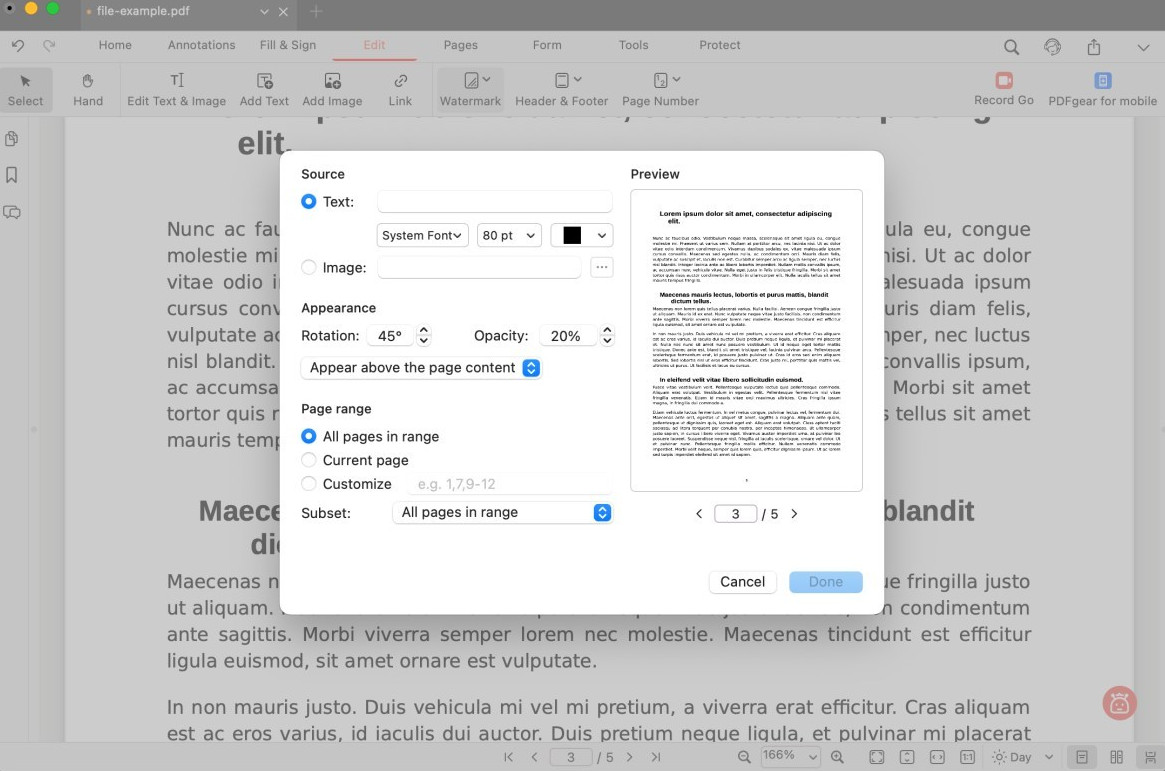Click the search magnifier icon
1165x771 pixels.
(1011, 47)
